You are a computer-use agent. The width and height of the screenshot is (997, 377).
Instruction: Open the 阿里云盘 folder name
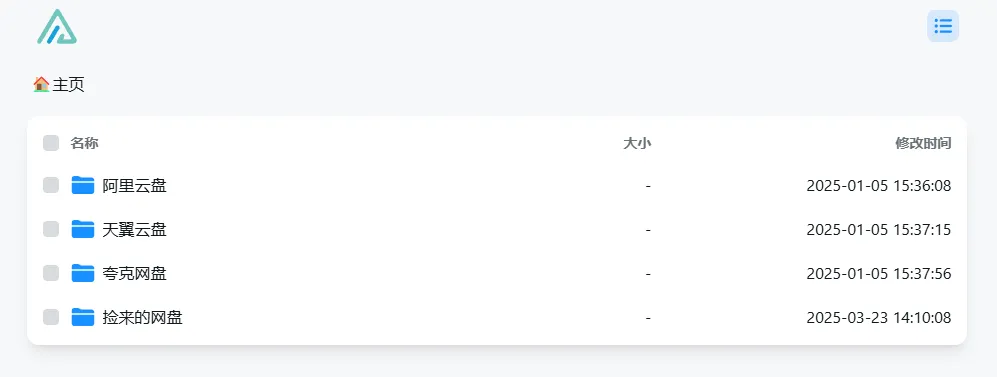[134, 186]
